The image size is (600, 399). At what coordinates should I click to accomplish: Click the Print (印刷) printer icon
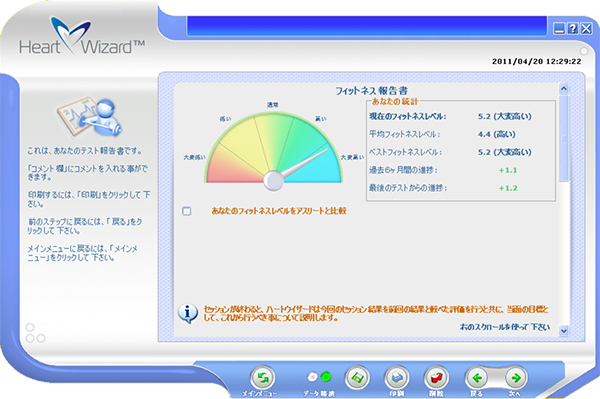(x=397, y=378)
